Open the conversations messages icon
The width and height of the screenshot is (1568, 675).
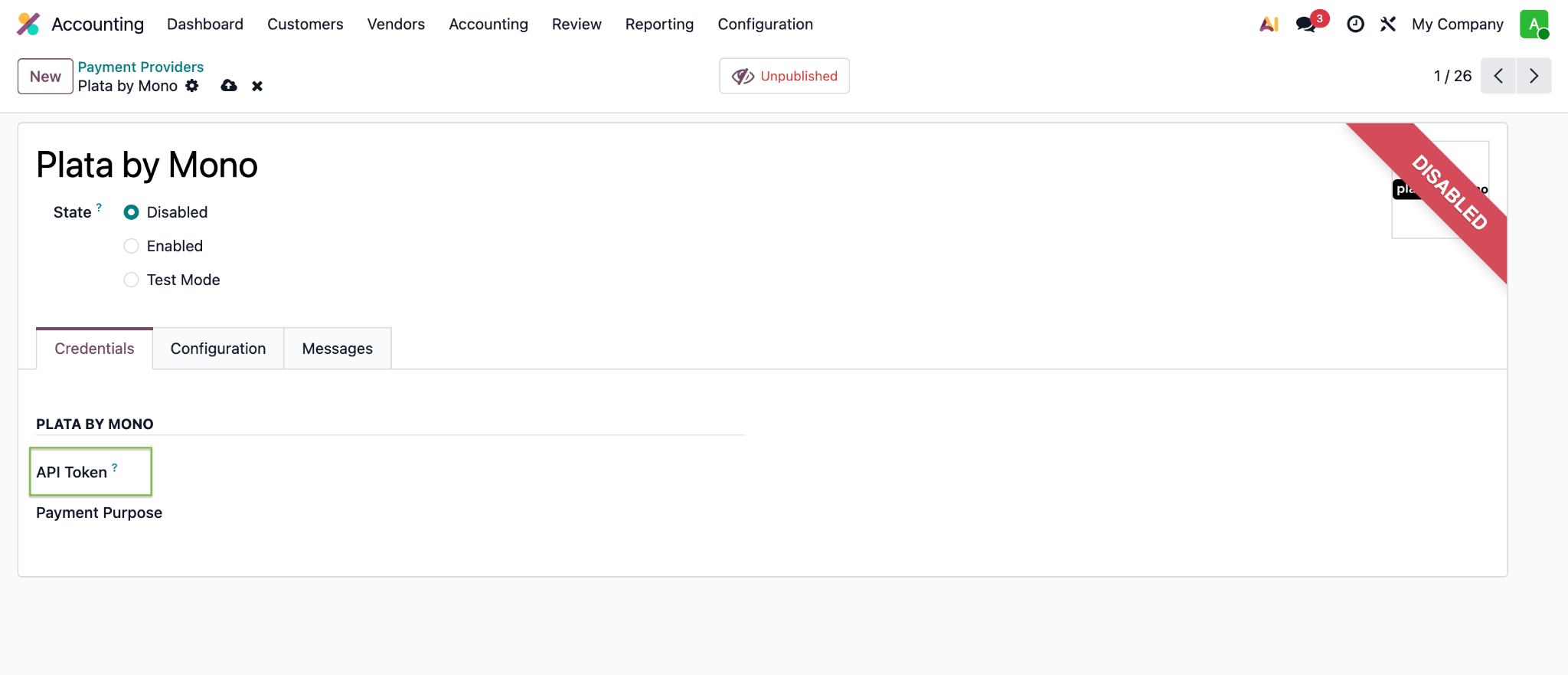coord(1306,25)
